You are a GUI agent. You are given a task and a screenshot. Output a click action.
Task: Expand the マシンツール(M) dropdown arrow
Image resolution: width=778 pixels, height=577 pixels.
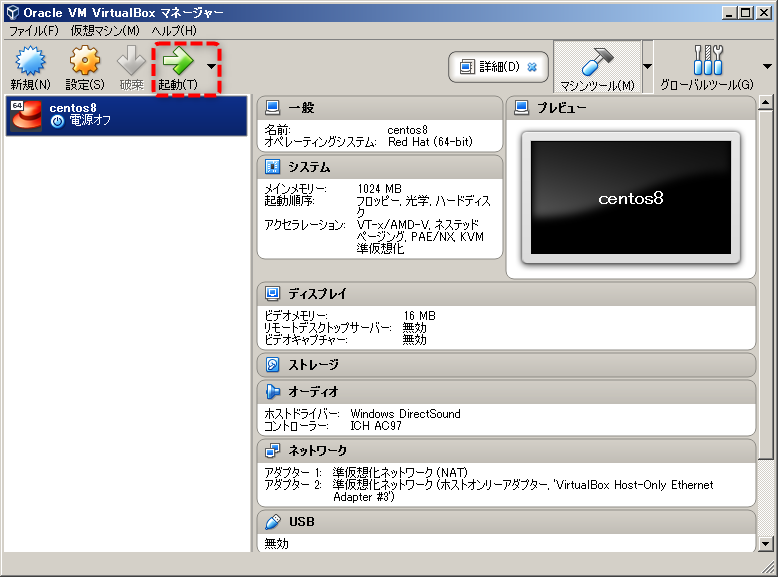point(647,66)
